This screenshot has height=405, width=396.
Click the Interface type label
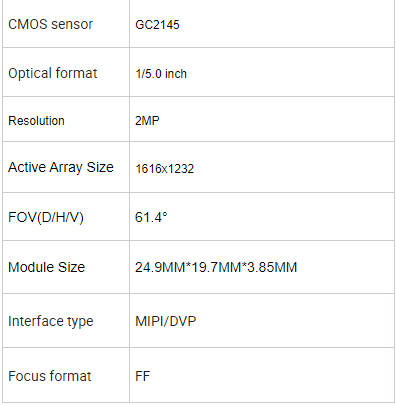[x=51, y=321]
